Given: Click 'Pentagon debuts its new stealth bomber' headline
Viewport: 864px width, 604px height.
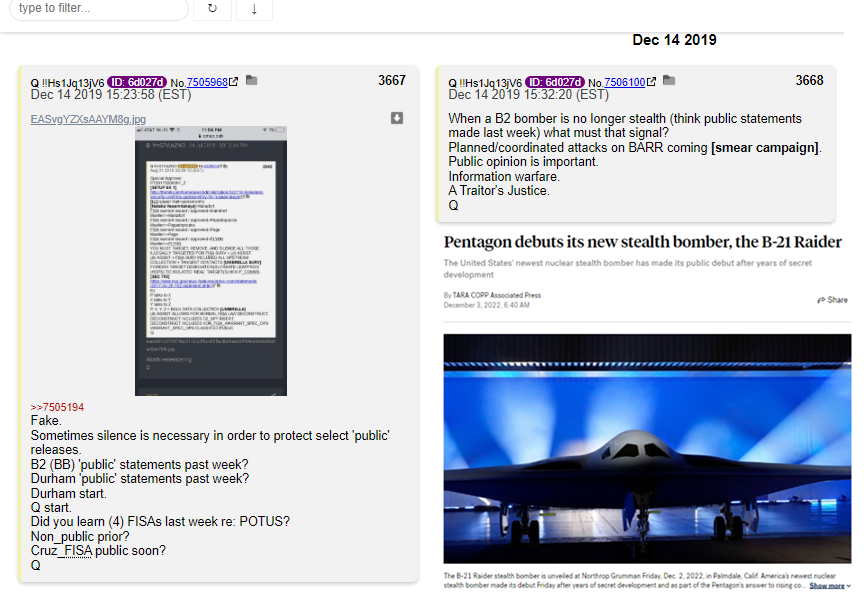Looking at the screenshot, I should tap(642, 242).
